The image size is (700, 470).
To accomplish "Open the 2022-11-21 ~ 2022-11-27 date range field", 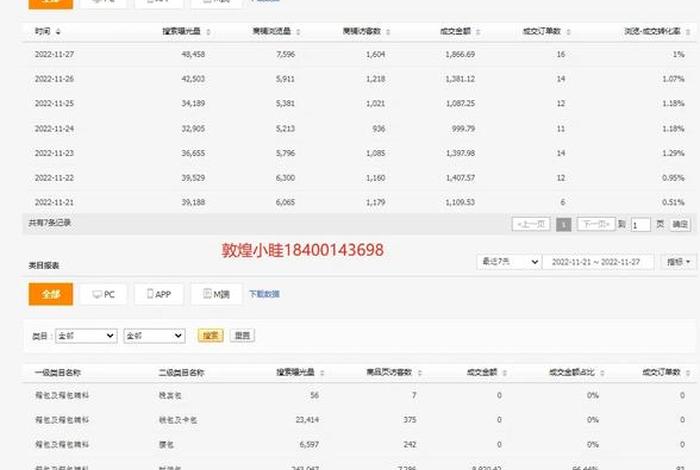I will [598, 262].
